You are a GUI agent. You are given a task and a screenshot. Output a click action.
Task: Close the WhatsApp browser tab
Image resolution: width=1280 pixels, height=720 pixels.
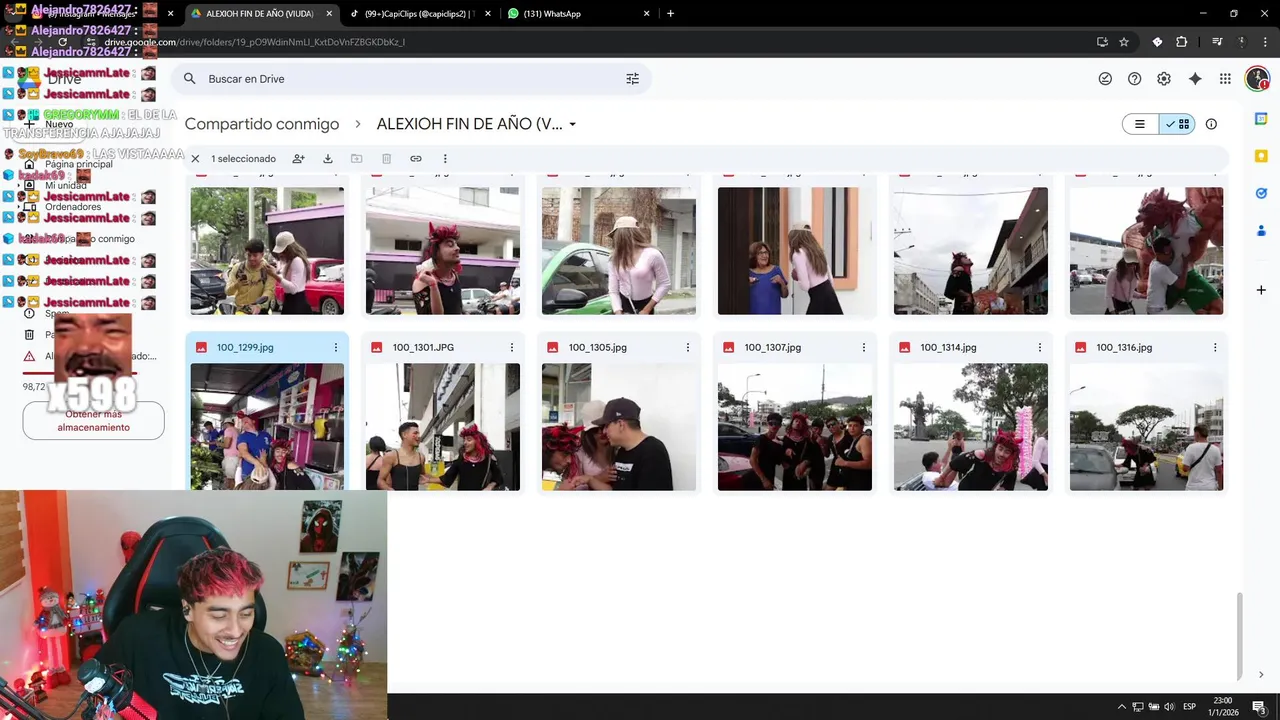click(x=646, y=14)
